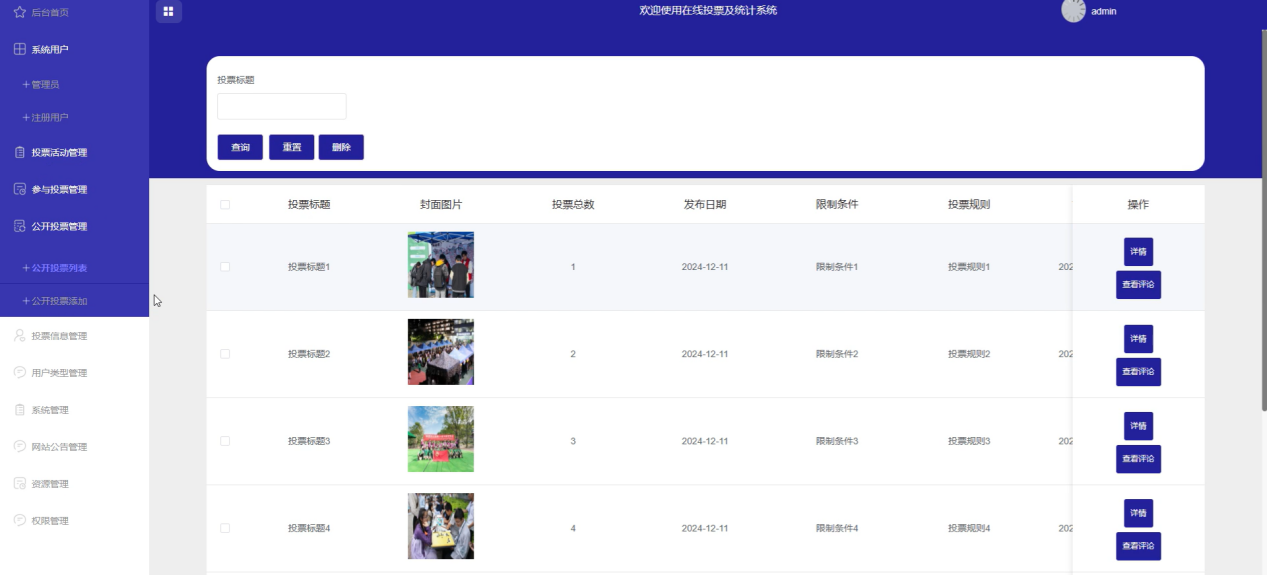1267x575 pixels.
Task: Click the 封面图片 column header
Action: point(441,204)
